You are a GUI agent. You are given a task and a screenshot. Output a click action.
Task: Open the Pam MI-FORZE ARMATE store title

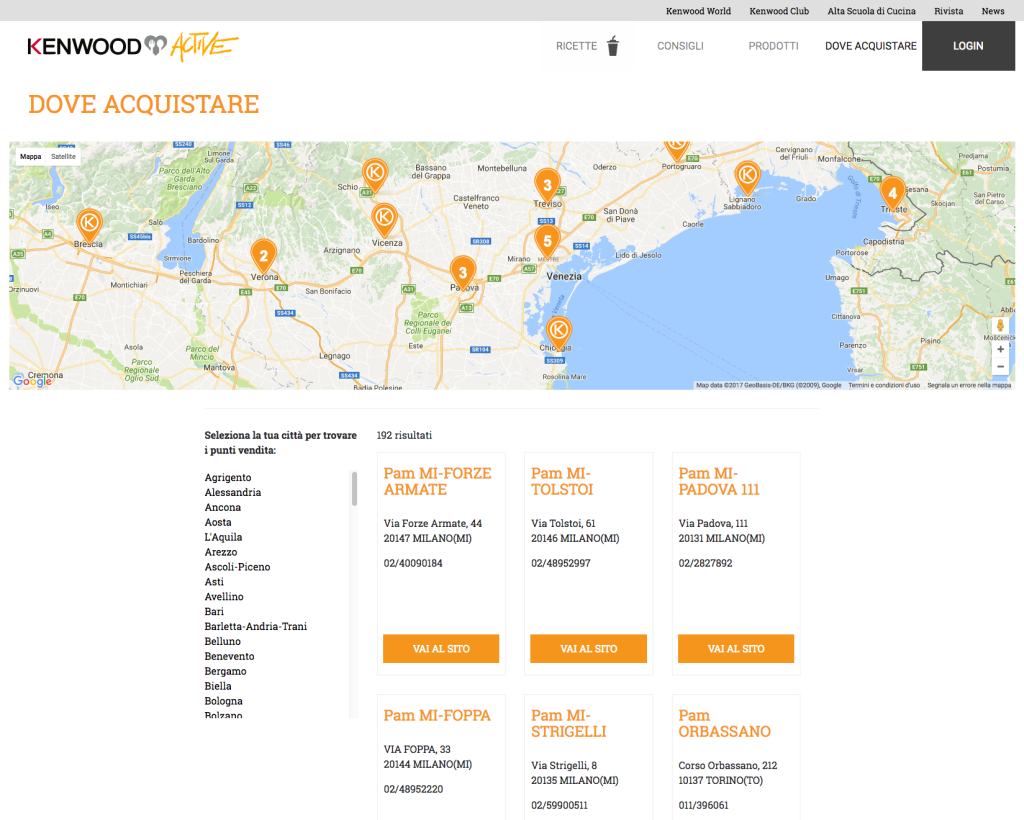tap(438, 481)
